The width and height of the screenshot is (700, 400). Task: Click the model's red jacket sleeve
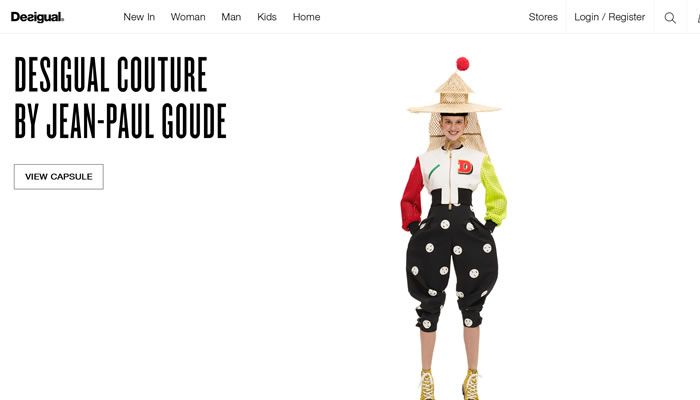(x=412, y=195)
